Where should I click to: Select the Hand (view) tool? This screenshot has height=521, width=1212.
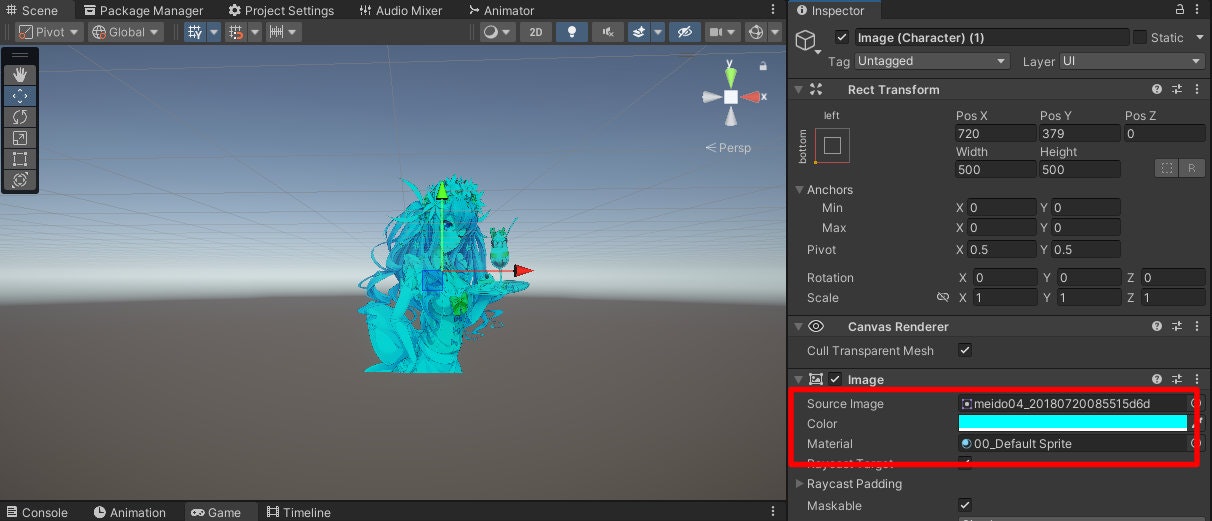tap(20, 75)
